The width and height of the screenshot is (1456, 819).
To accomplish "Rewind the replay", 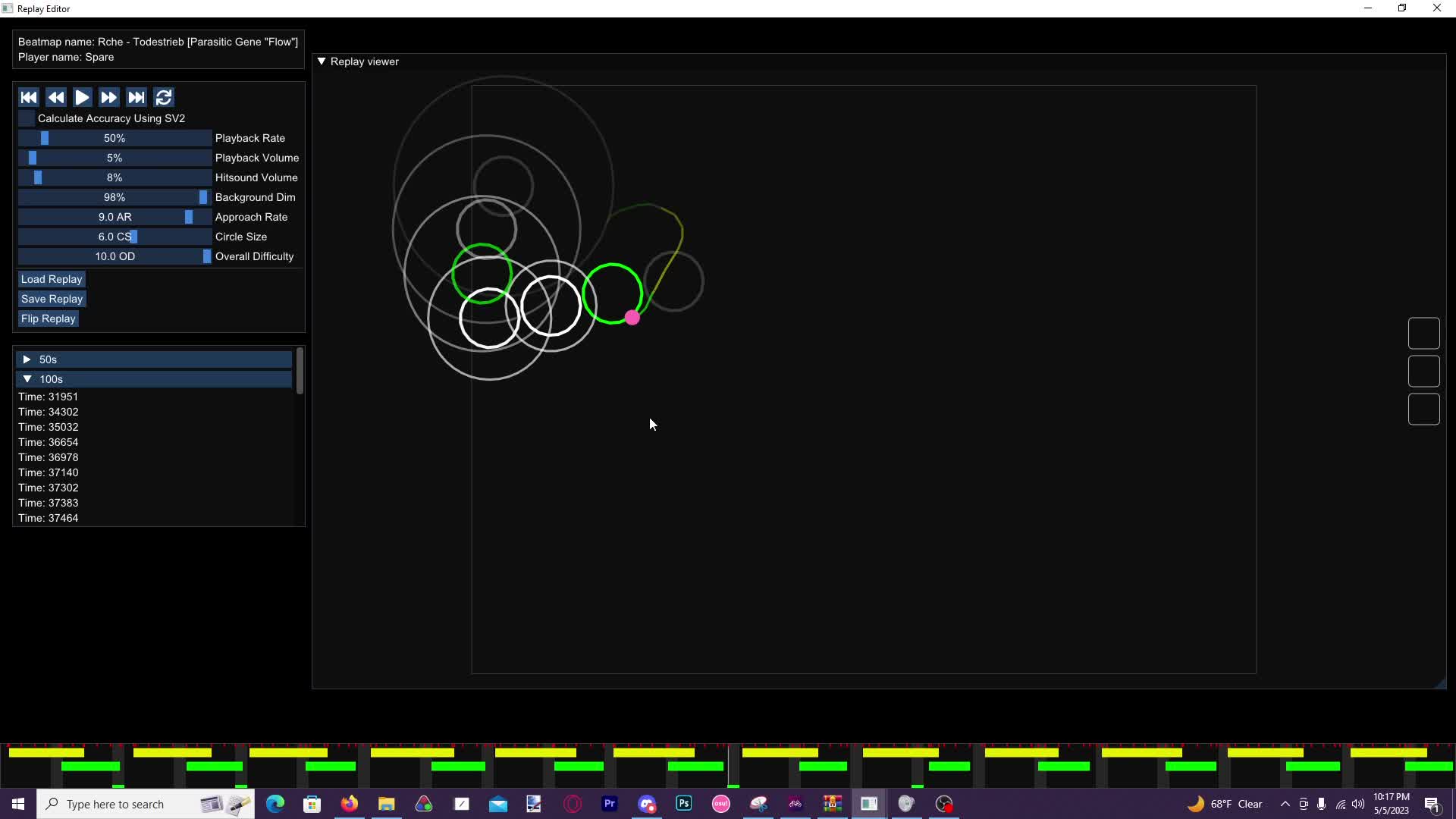I will click(x=56, y=97).
